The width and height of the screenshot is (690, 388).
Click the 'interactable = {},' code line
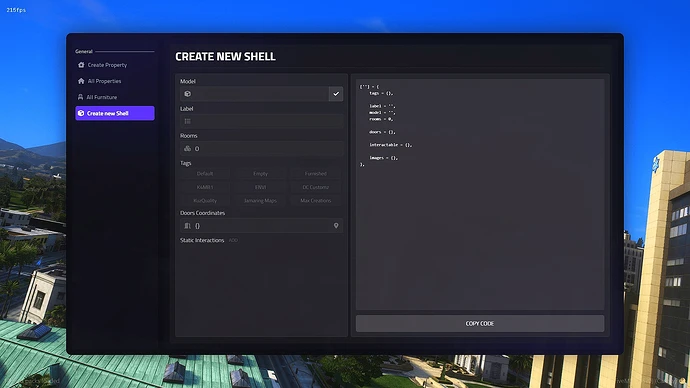click(390, 145)
